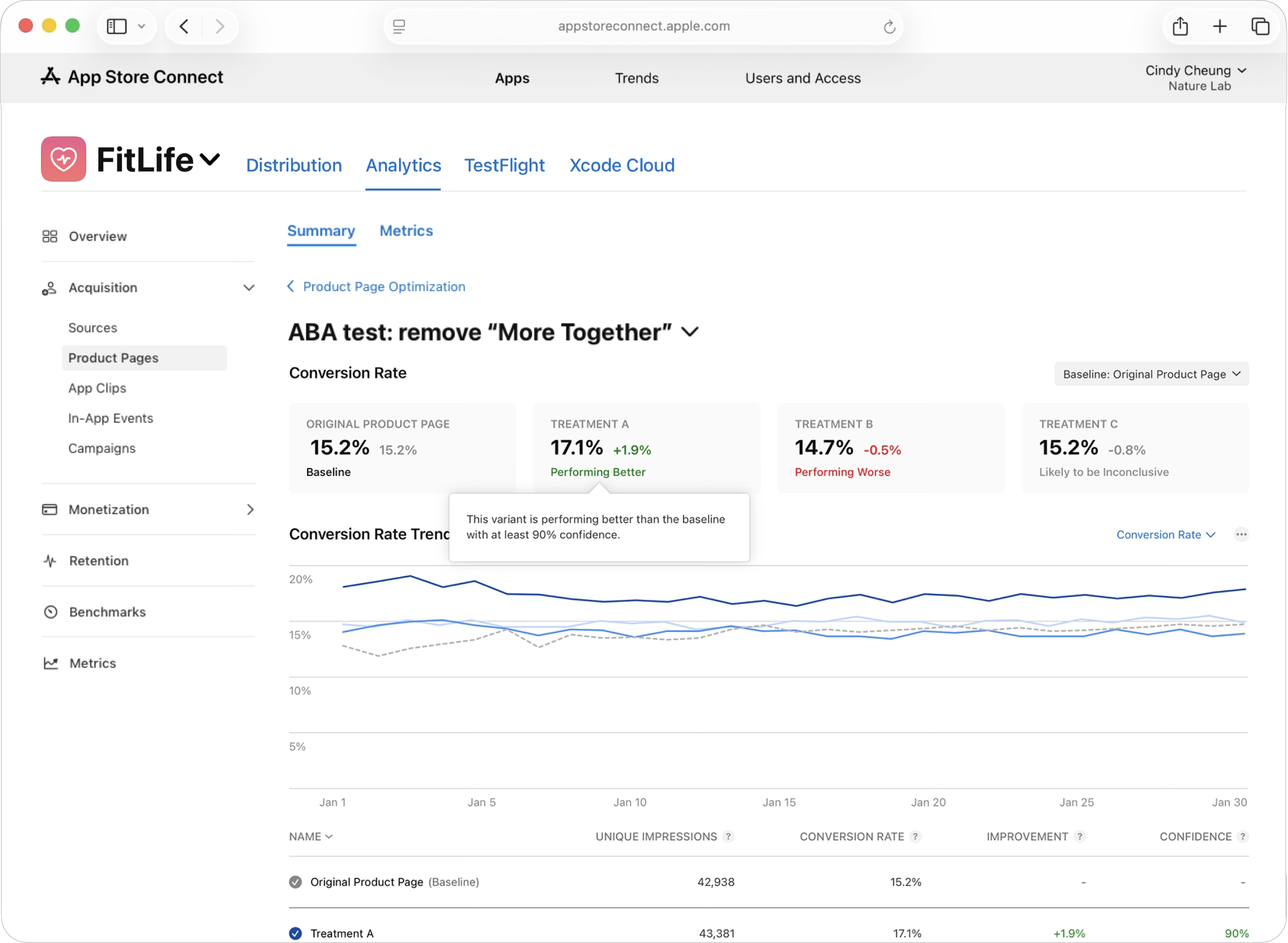
Task: Go back to Product Page Optimization
Action: coord(377,287)
